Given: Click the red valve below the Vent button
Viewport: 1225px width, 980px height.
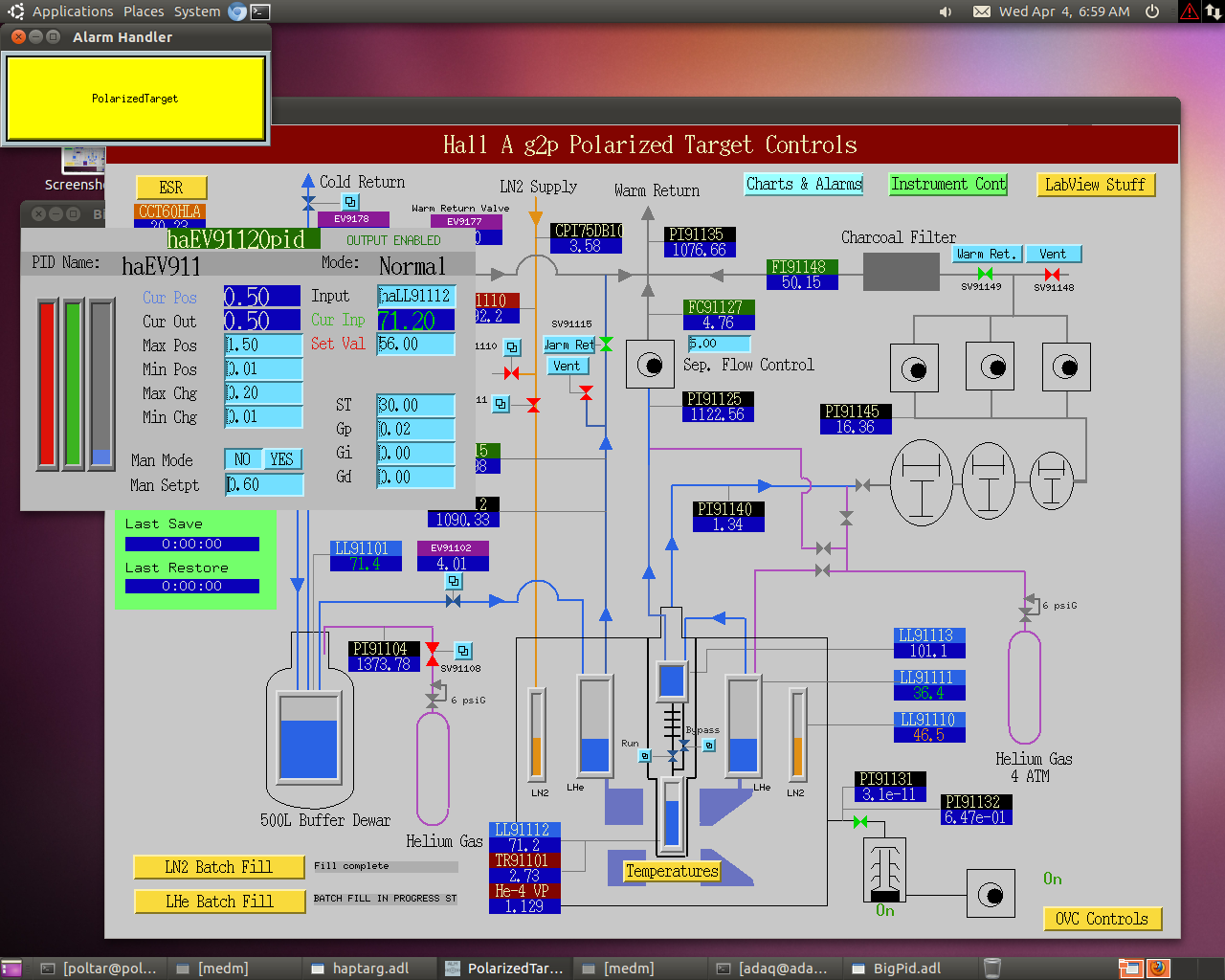Looking at the screenshot, I should click(586, 392).
